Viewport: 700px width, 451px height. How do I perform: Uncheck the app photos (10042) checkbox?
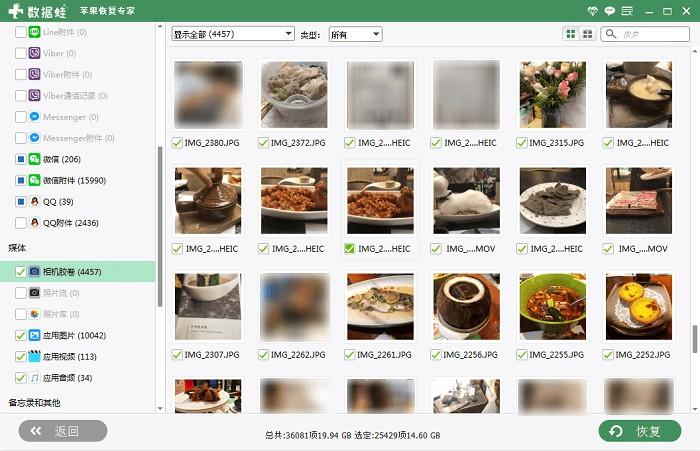pos(21,335)
